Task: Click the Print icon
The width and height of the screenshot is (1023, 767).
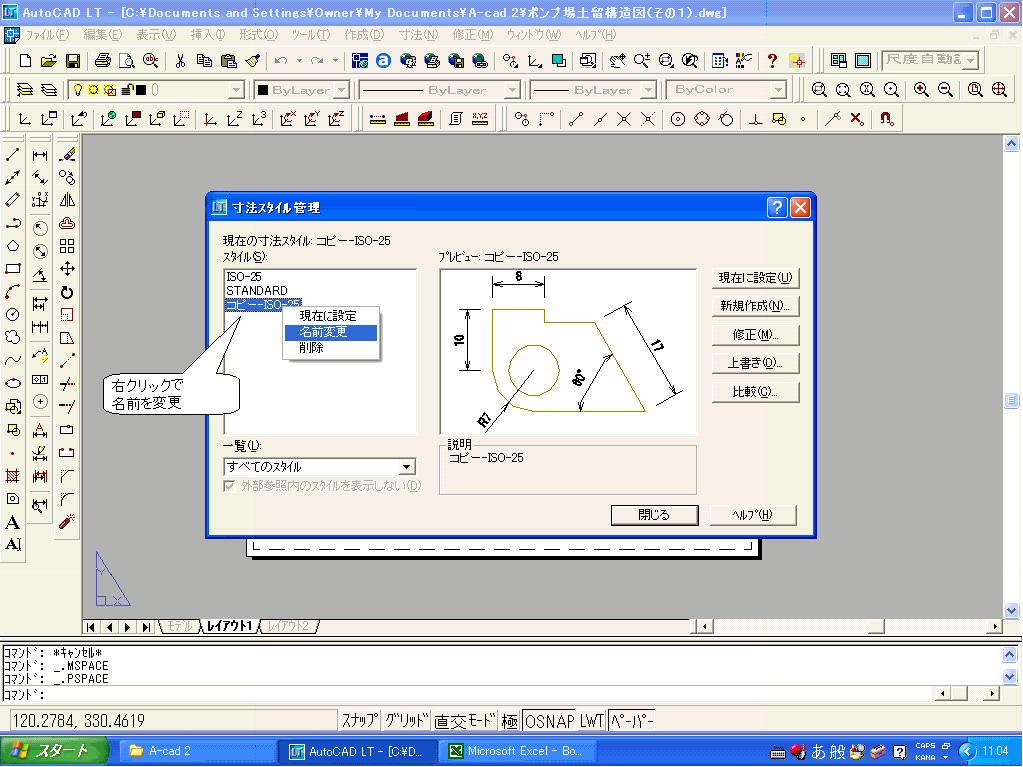Action: pos(102,61)
